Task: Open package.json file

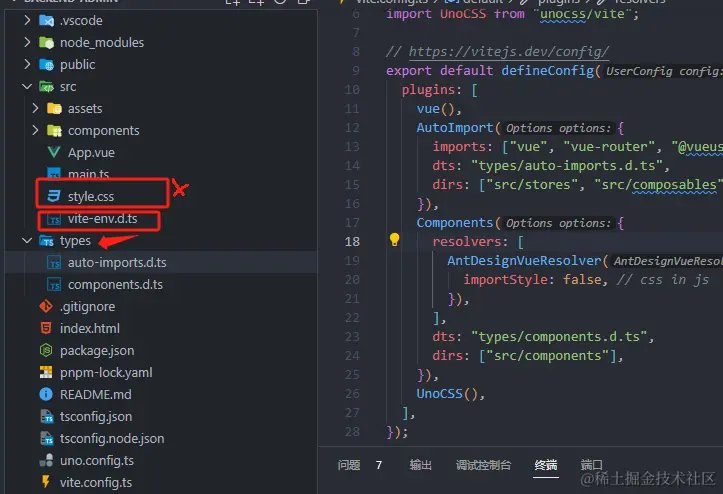Action: click(x=97, y=351)
